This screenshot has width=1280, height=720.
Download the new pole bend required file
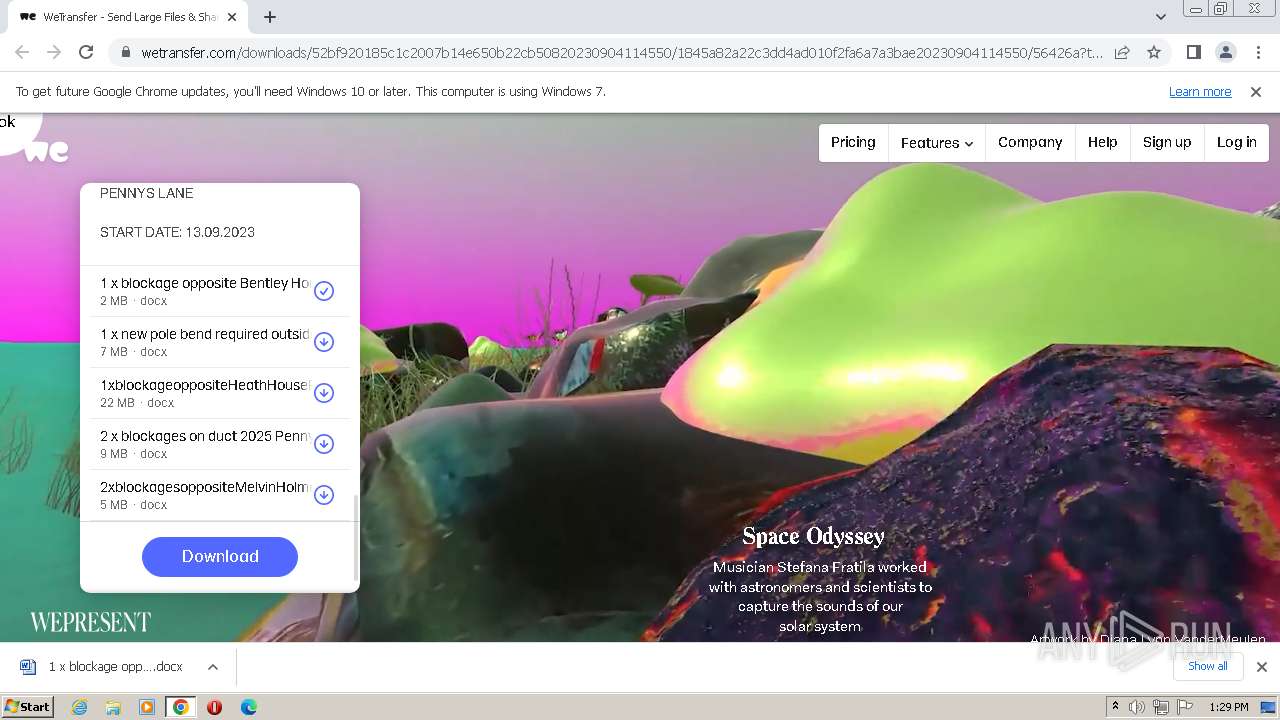[x=324, y=342]
